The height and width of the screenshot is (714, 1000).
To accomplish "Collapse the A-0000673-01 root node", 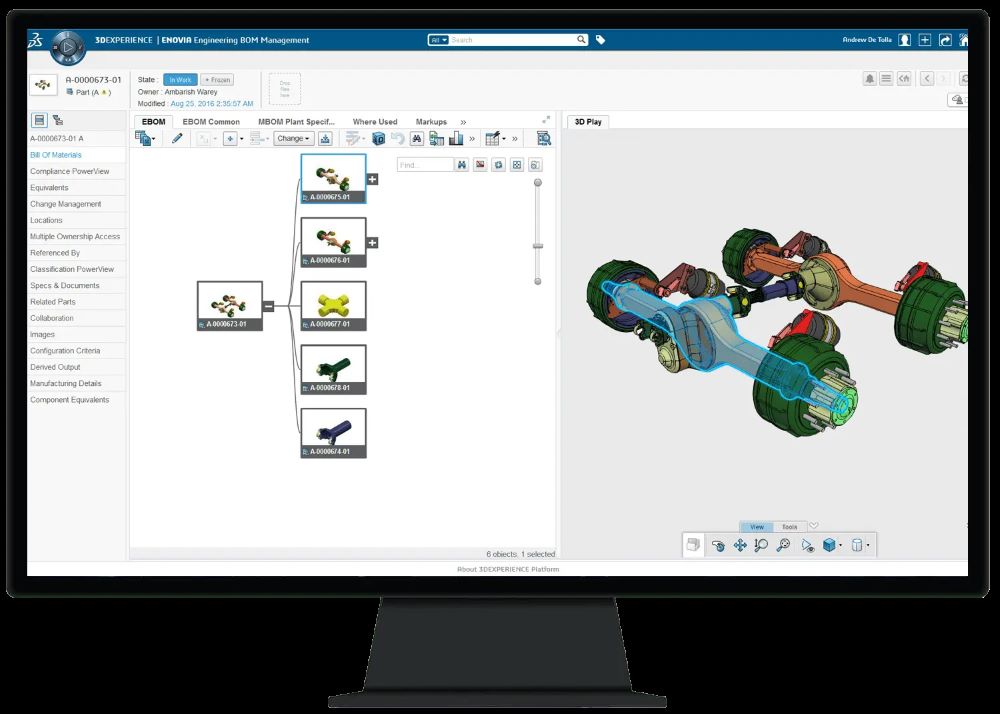I will click(x=268, y=306).
